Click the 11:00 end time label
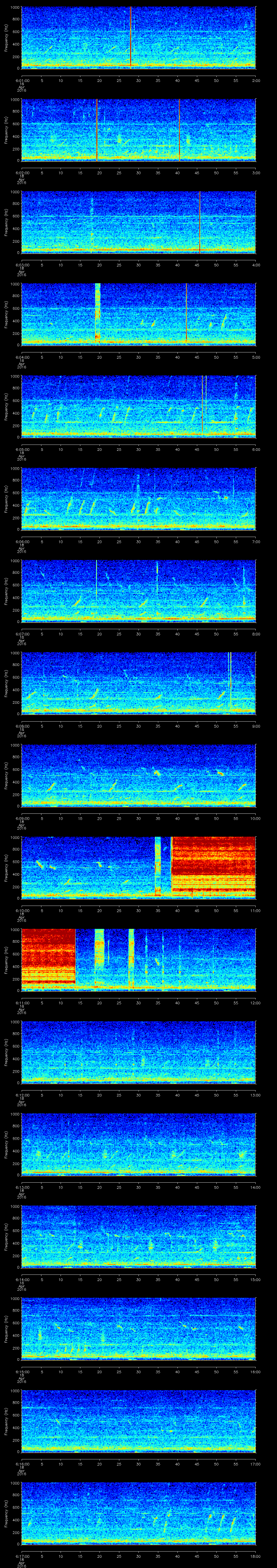The image size is (277, 1568). pos(255,910)
